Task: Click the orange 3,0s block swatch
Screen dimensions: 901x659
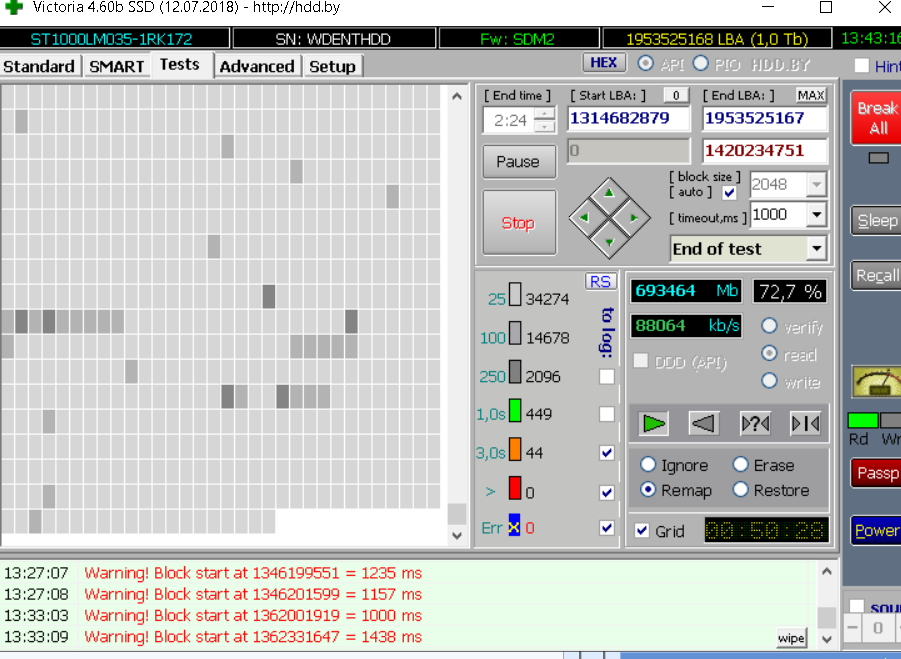Action: point(515,449)
